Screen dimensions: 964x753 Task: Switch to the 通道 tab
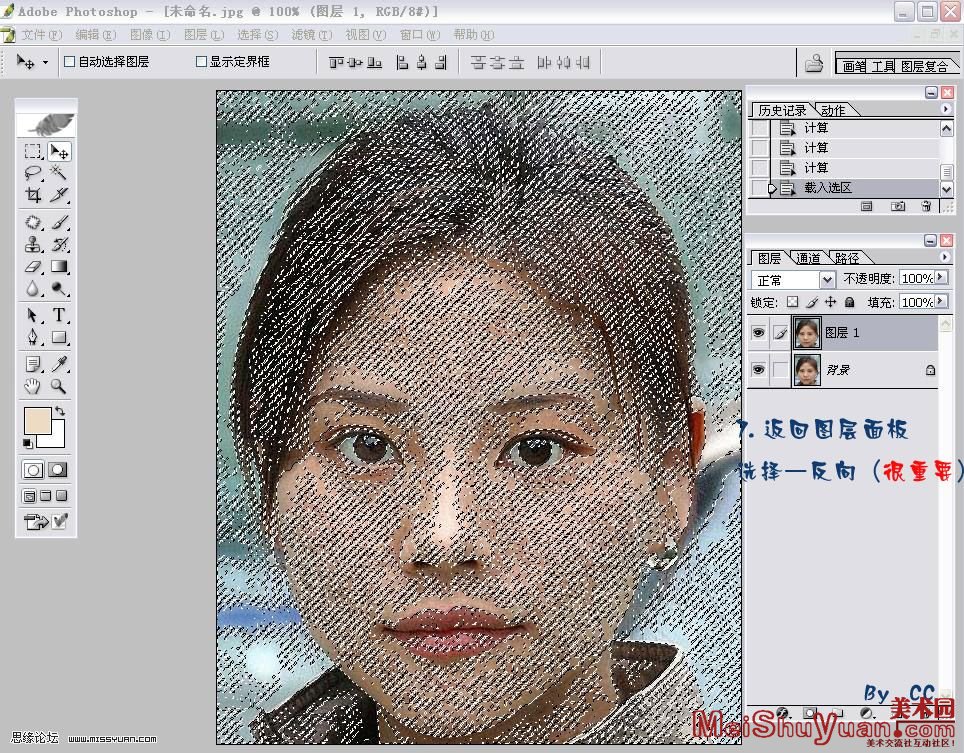click(x=808, y=258)
